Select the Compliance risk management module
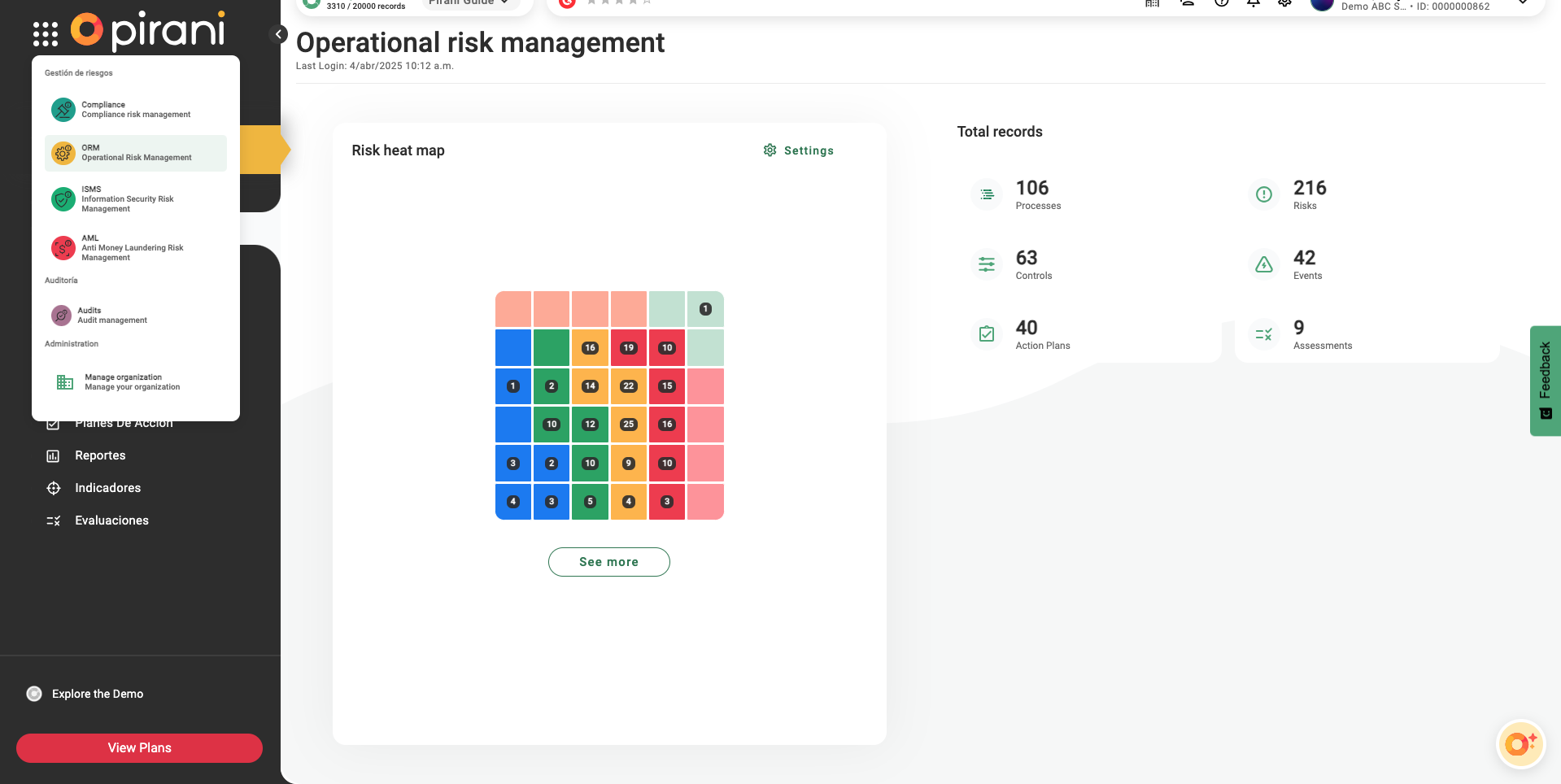The image size is (1561, 784). tap(135, 110)
